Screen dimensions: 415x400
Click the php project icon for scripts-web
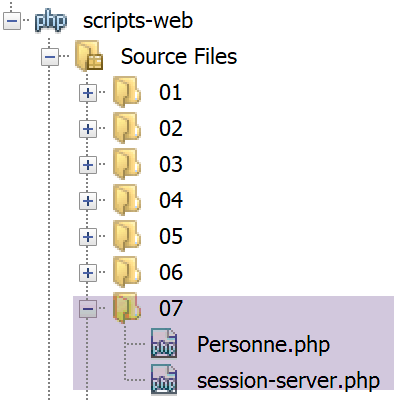[x=51, y=21]
